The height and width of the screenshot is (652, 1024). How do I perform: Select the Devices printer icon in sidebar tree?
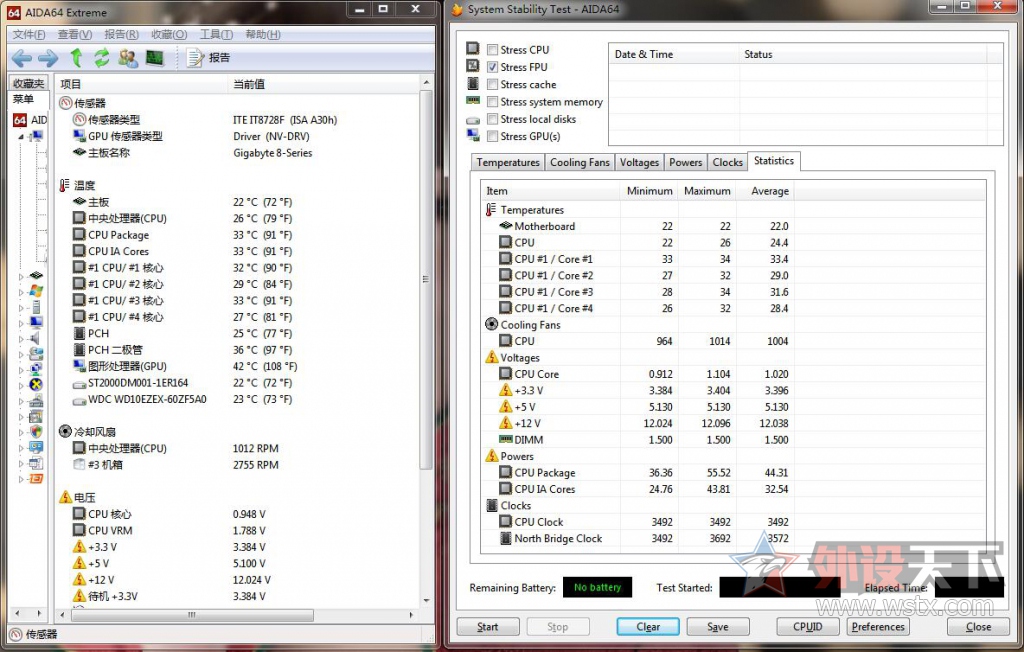pyautogui.click(x=37, y=400)
